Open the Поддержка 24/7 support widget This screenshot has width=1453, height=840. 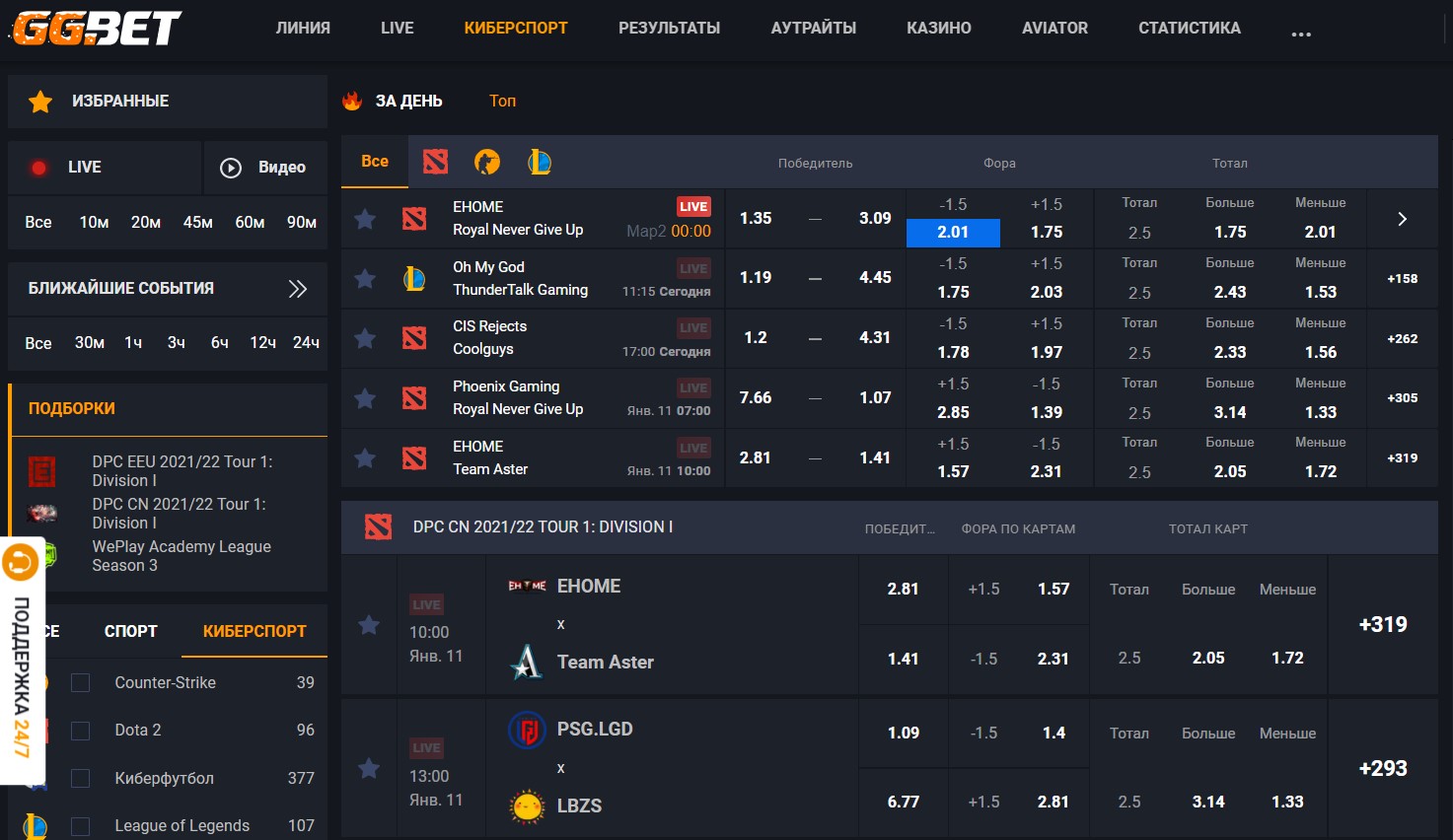coord(22,661)
